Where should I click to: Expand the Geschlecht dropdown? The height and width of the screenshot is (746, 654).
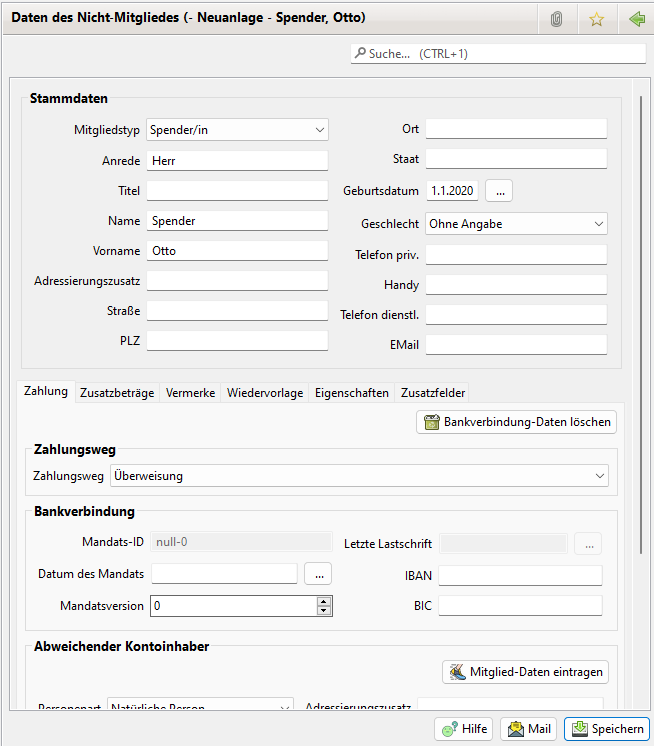[x=516, y=224]
